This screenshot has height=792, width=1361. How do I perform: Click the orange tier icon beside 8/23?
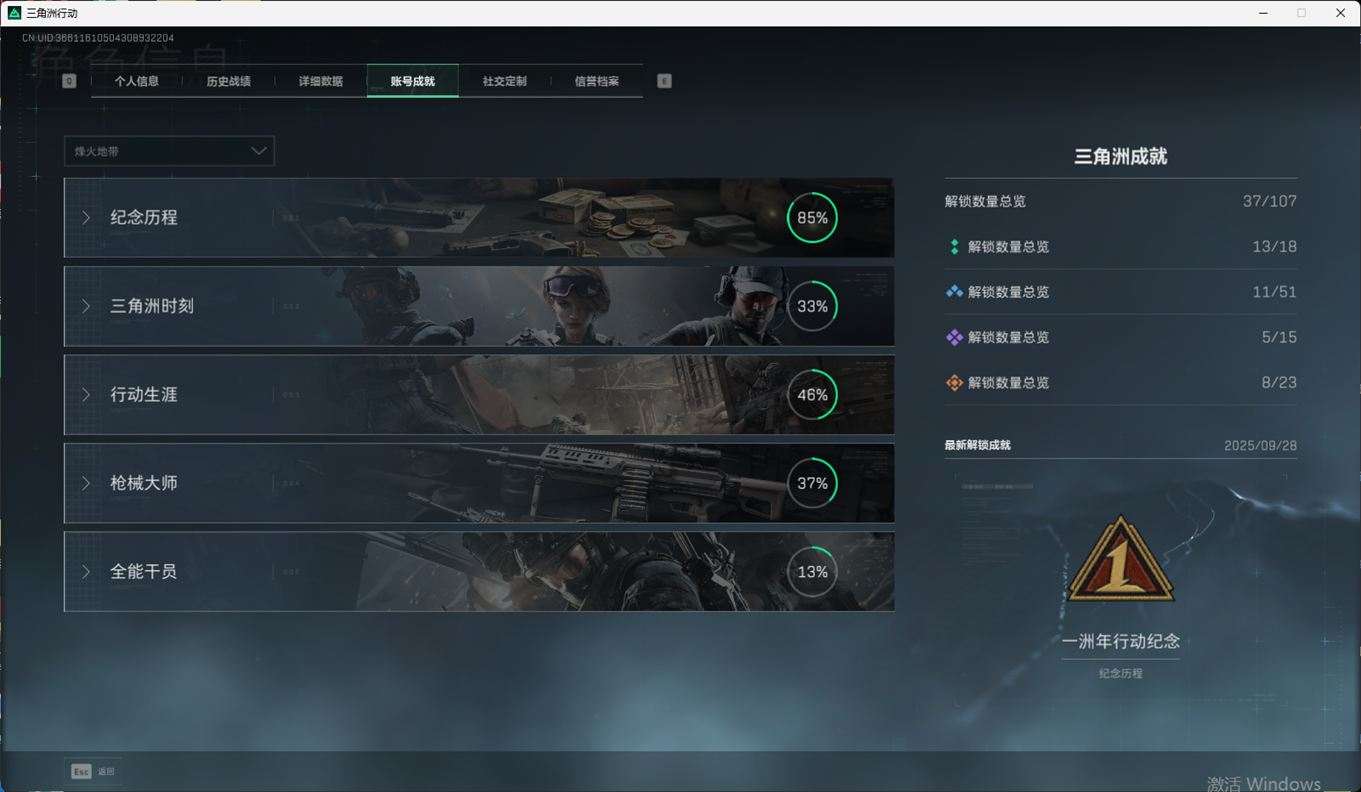[954, 383]
